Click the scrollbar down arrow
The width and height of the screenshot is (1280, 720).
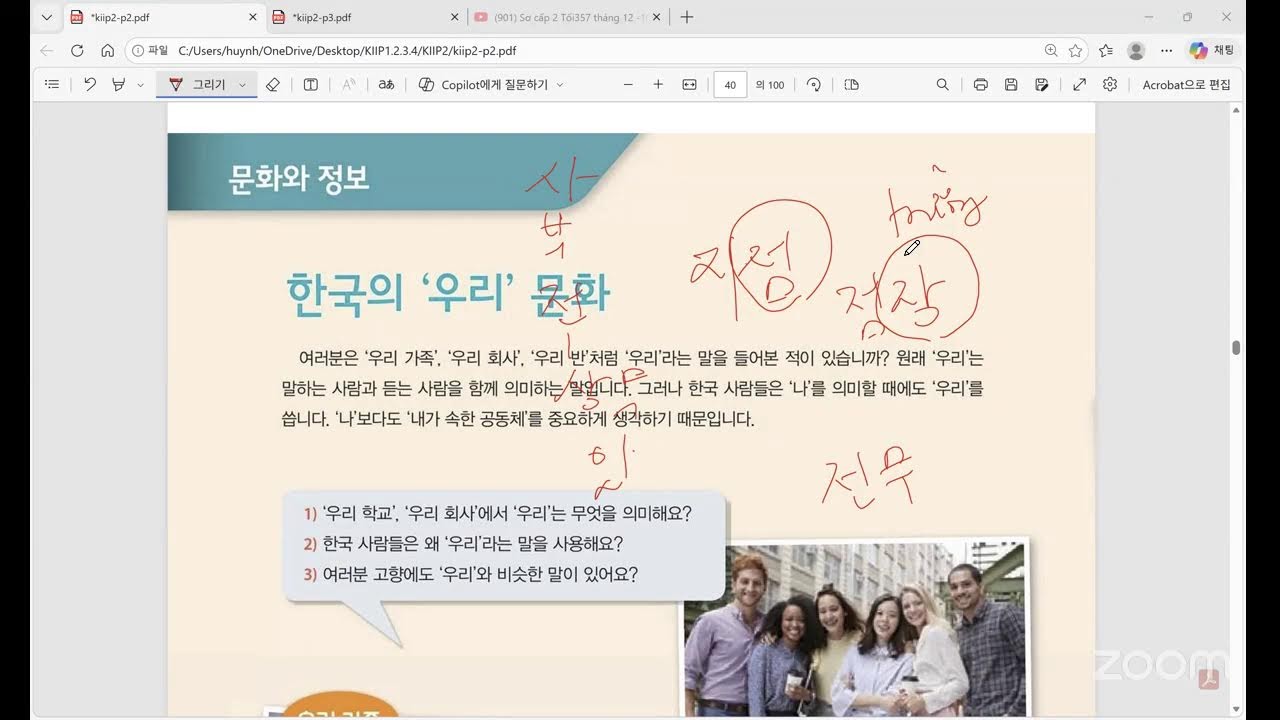tap(1236, 709)
